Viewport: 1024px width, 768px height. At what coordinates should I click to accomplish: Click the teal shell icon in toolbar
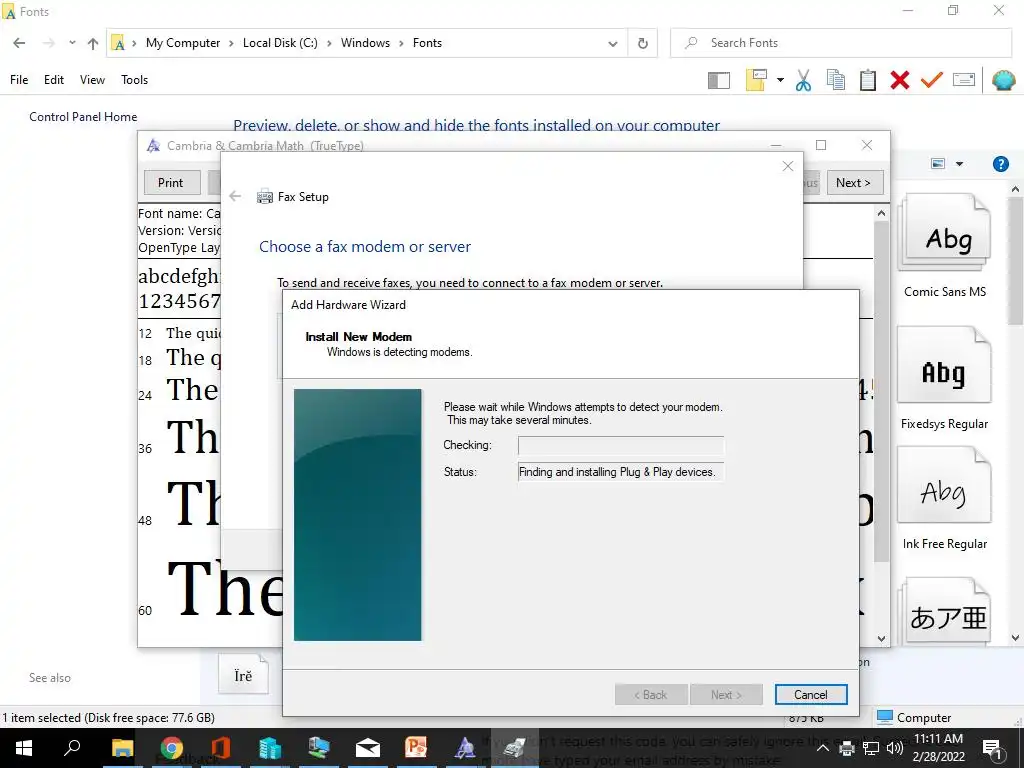[x=1003, y=80]
